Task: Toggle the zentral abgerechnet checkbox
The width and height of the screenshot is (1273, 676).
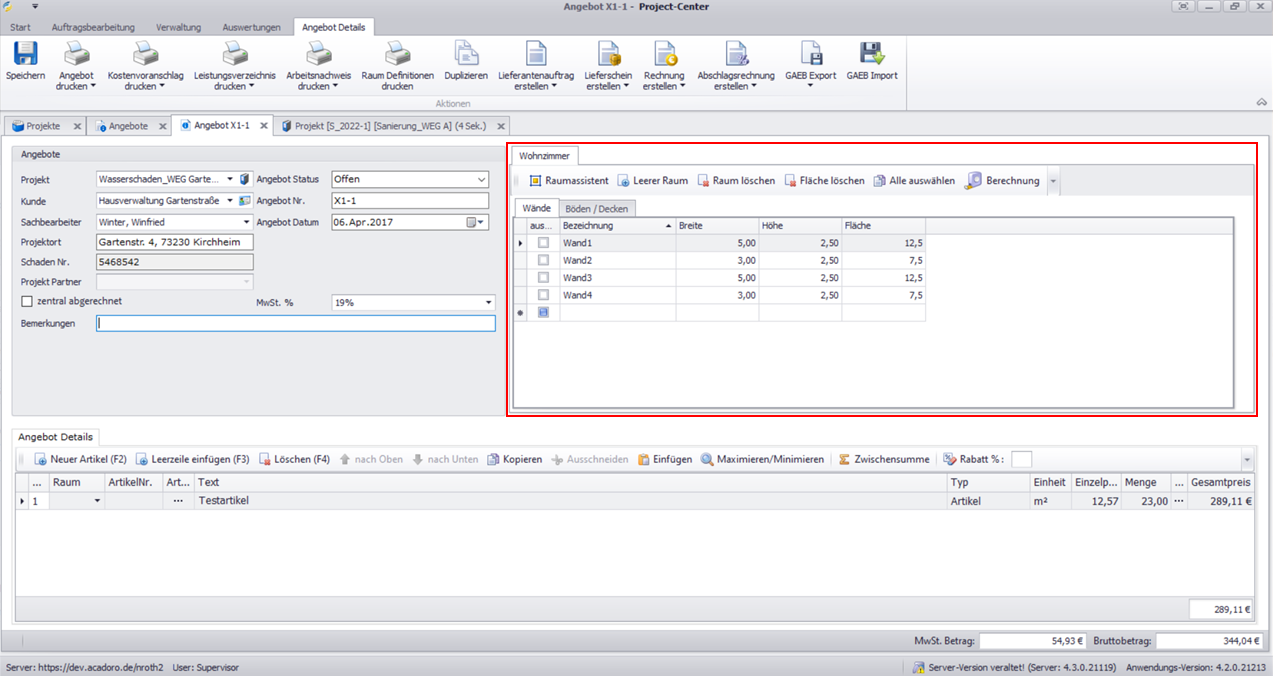Action: (27, 301)
